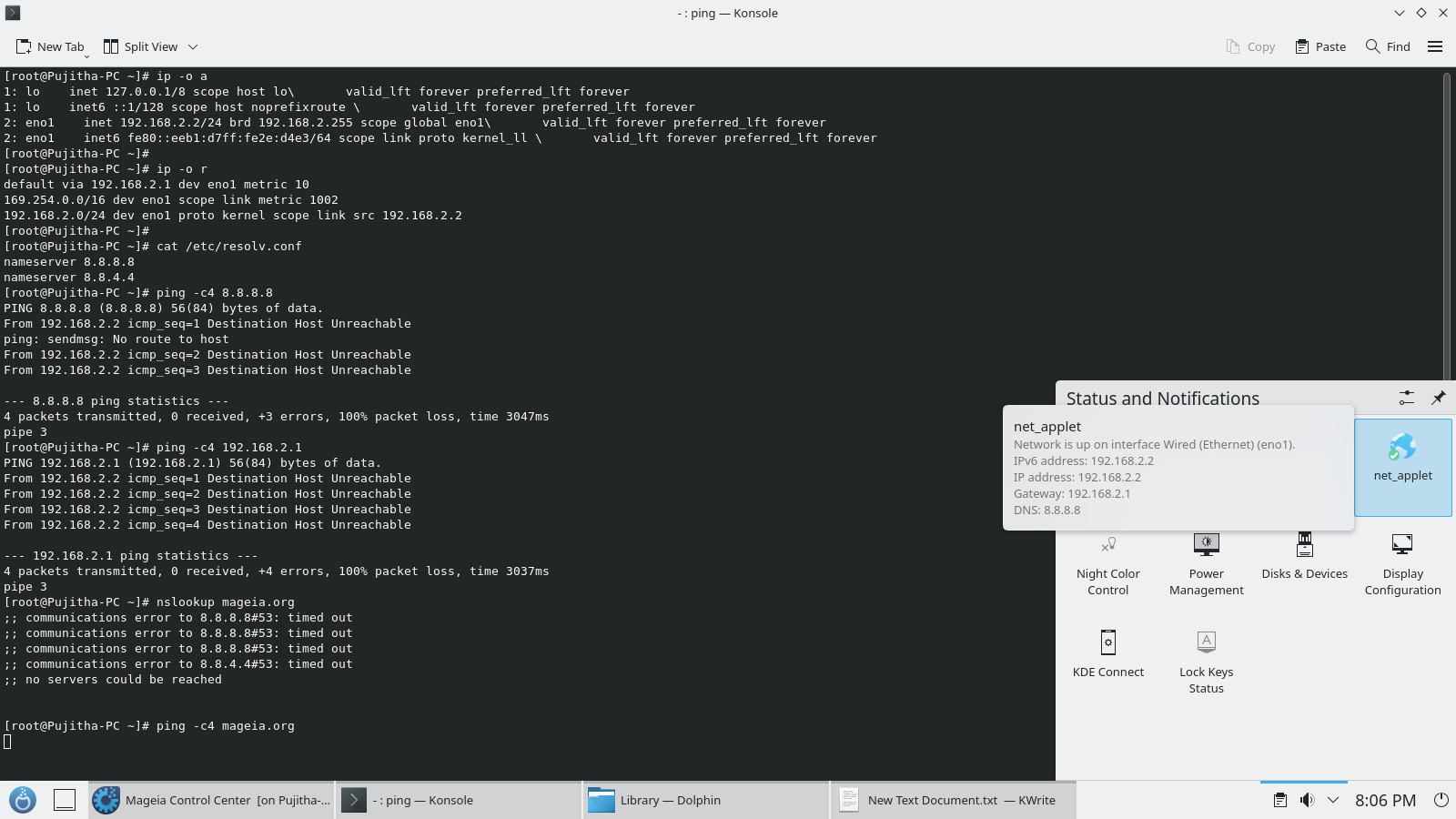This screenshot has height=819, width=1456.
Task: Click the 'ping -c4 mageia.org' command
Action: (x=226, y=725)
